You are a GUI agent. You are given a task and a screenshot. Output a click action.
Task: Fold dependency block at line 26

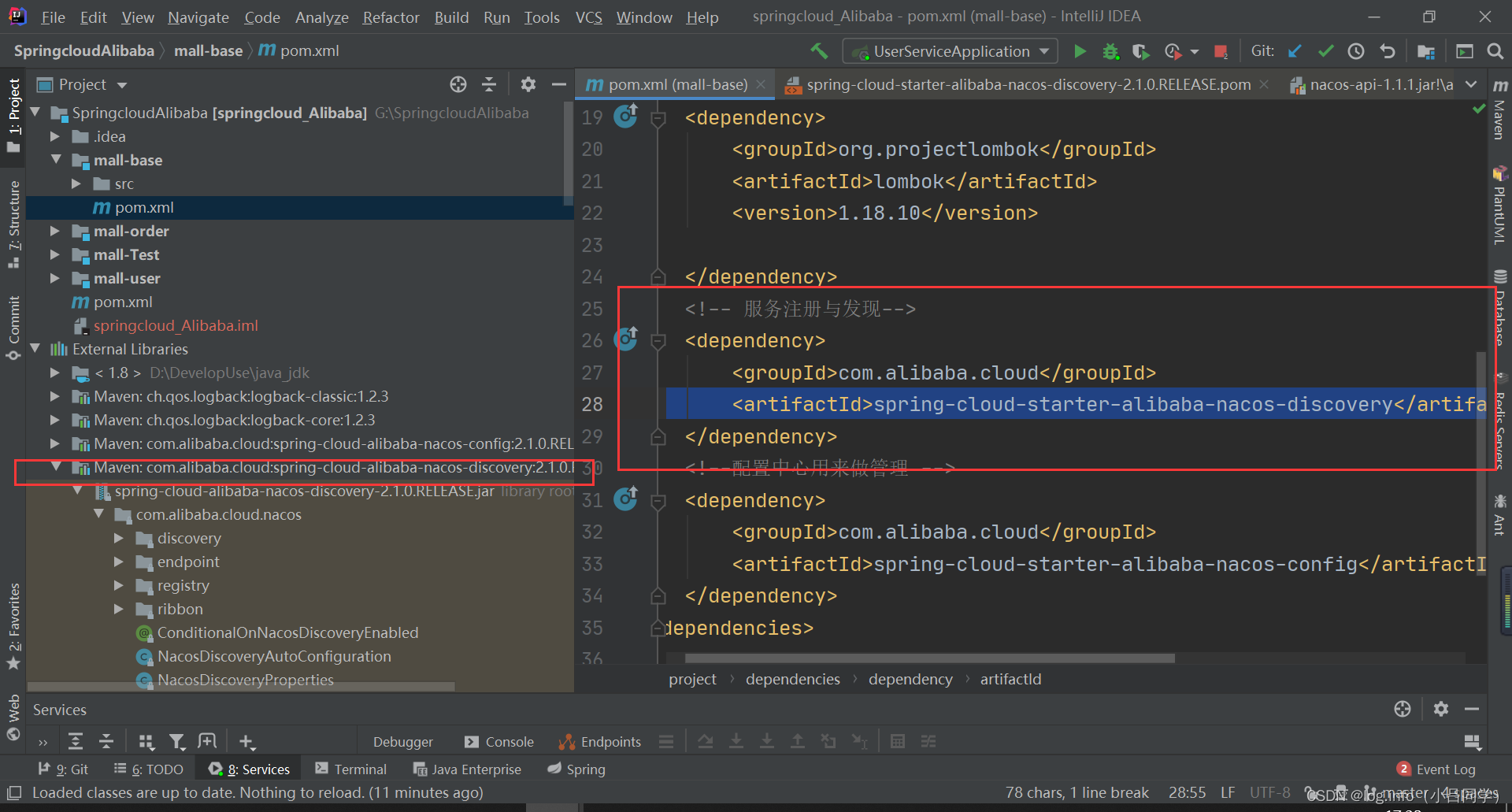tap(658, 341)
